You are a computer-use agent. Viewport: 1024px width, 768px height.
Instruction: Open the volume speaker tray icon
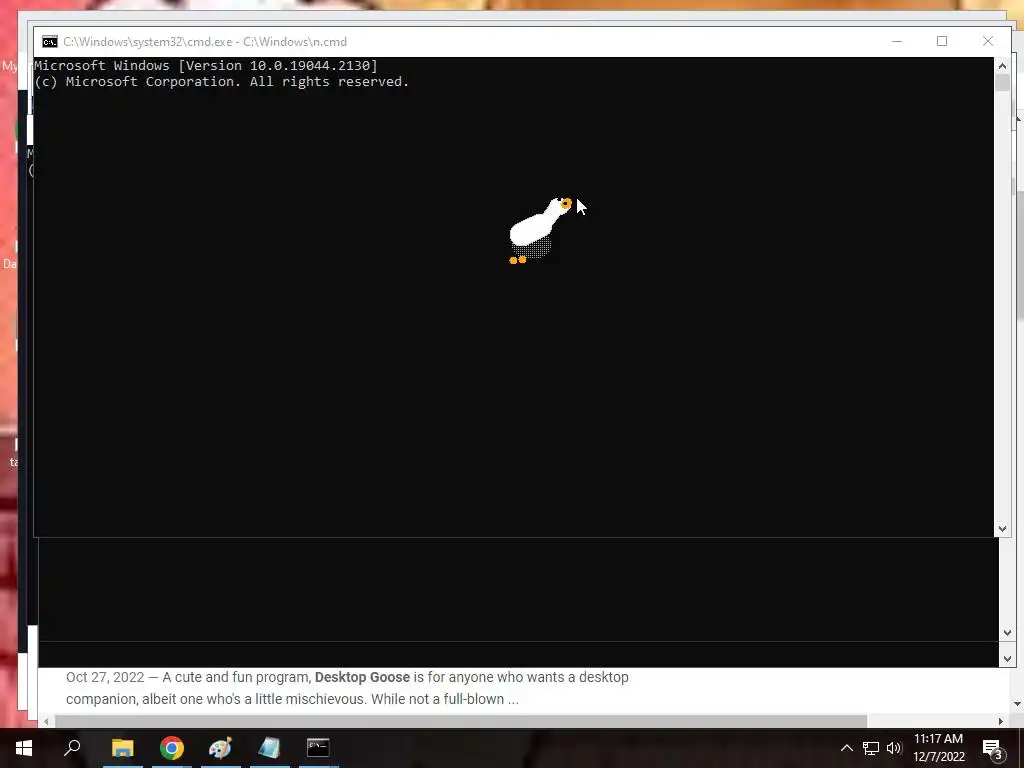coord(894,748)
